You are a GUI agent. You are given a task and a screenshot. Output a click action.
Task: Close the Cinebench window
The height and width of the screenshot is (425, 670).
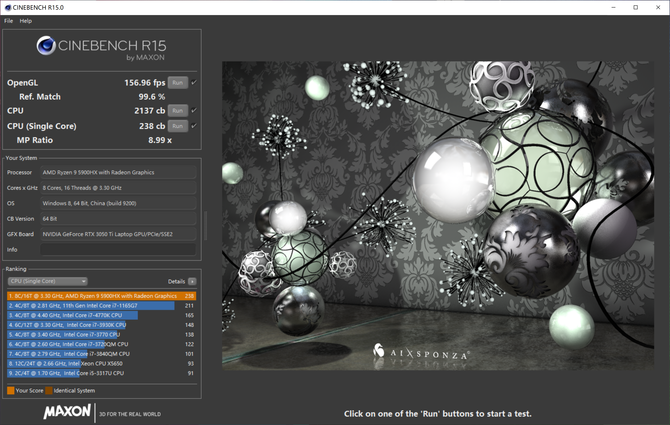(658, 7)
